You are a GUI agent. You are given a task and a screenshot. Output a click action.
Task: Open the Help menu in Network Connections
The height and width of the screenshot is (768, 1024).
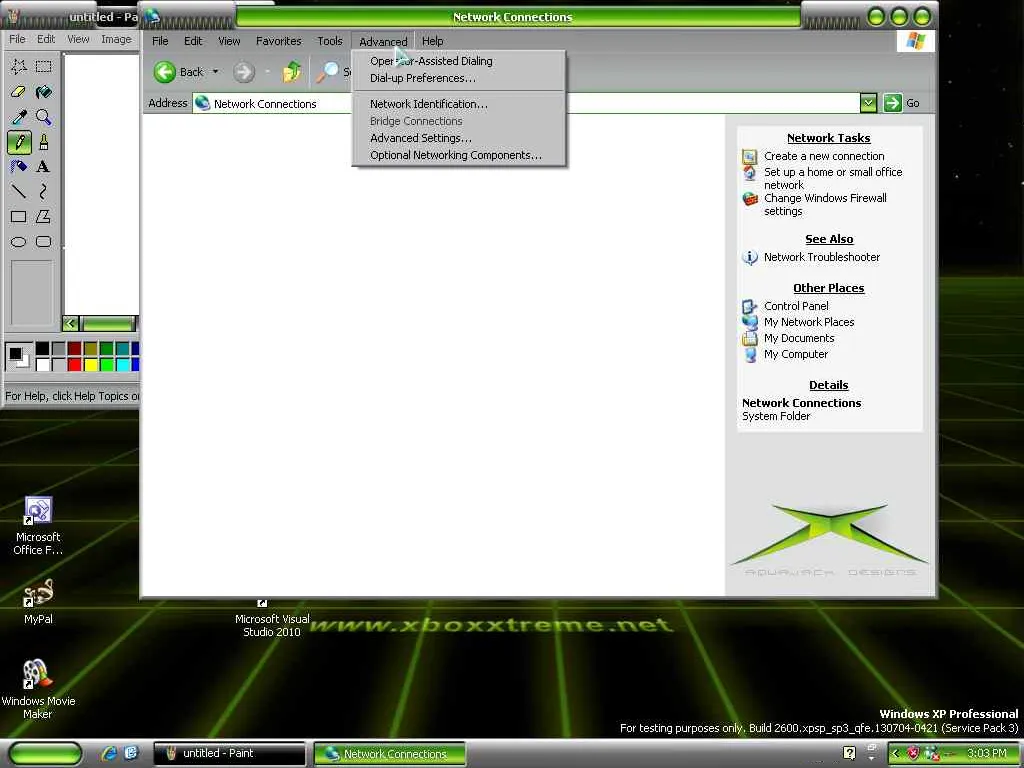432,40
